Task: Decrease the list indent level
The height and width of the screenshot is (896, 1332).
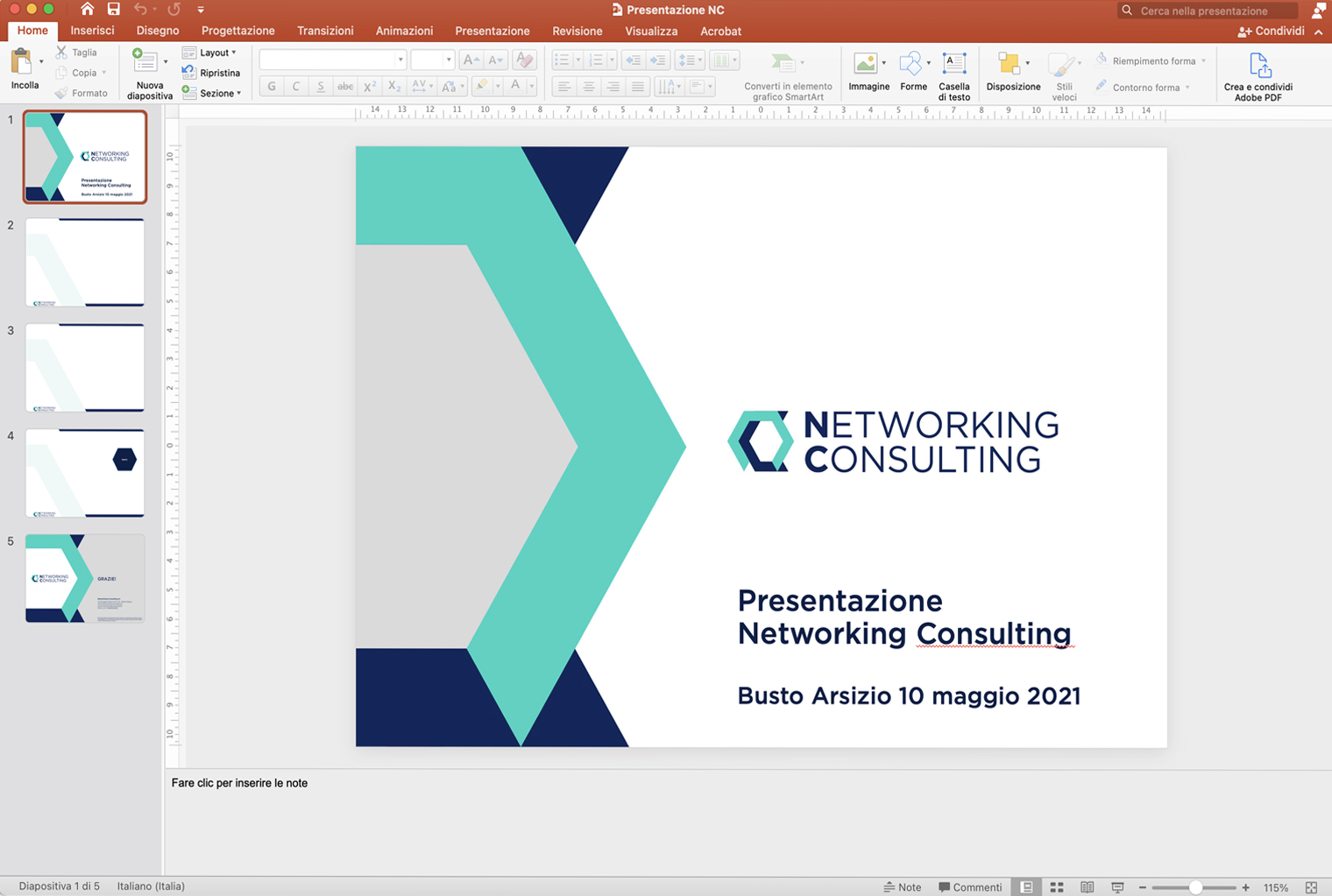Action: pos(633,60)
